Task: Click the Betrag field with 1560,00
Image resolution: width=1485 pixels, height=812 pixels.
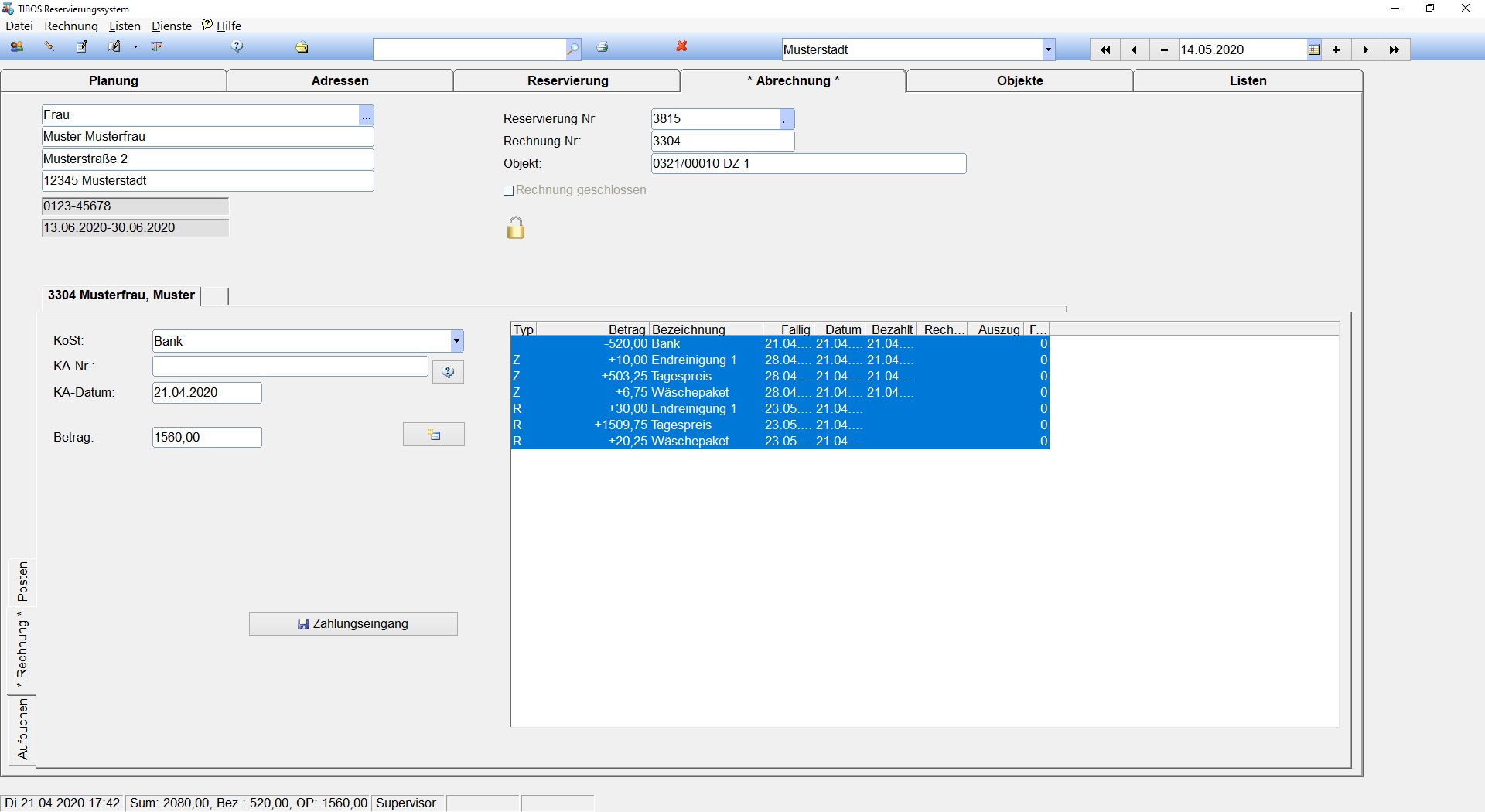Action: 207,438
